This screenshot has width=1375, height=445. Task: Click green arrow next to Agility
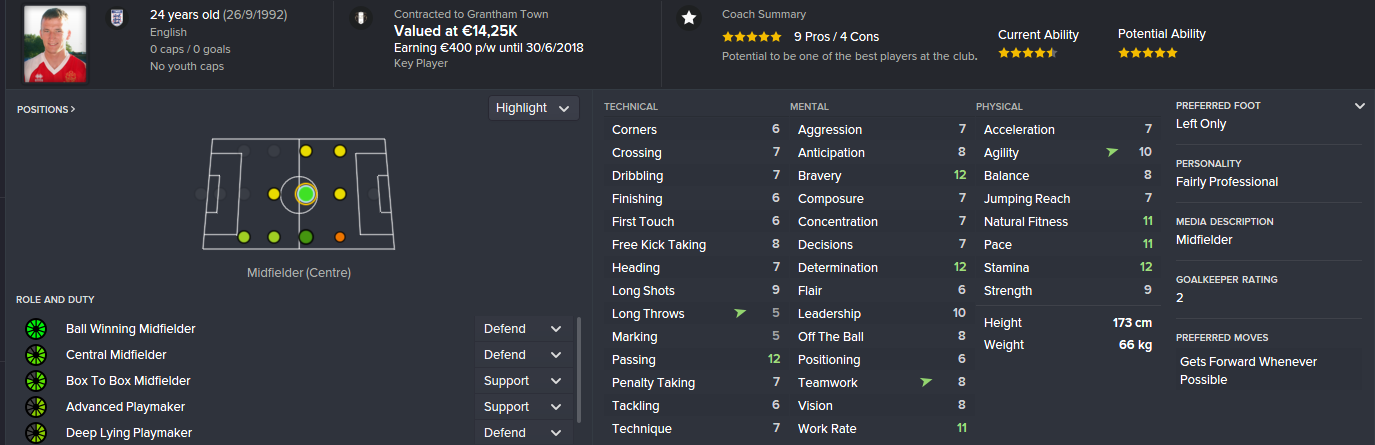[x=1112, y=152]
